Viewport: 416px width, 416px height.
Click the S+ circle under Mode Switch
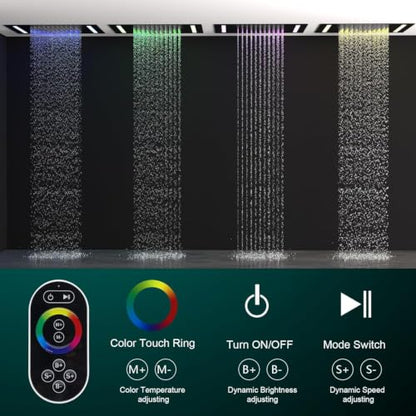(x=343, y=369)
